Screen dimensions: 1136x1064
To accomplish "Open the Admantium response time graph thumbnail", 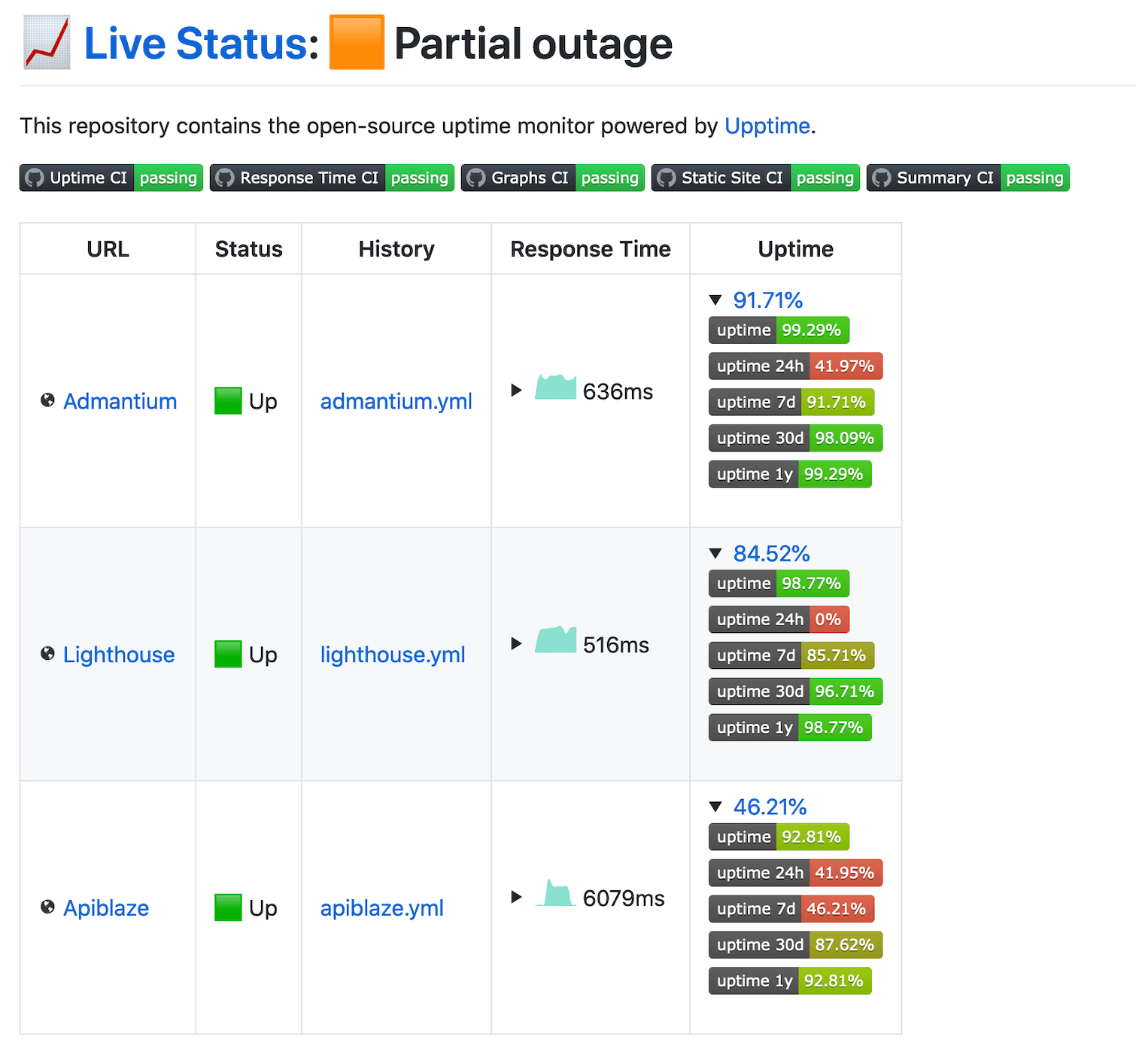I will tap(555, 387).
